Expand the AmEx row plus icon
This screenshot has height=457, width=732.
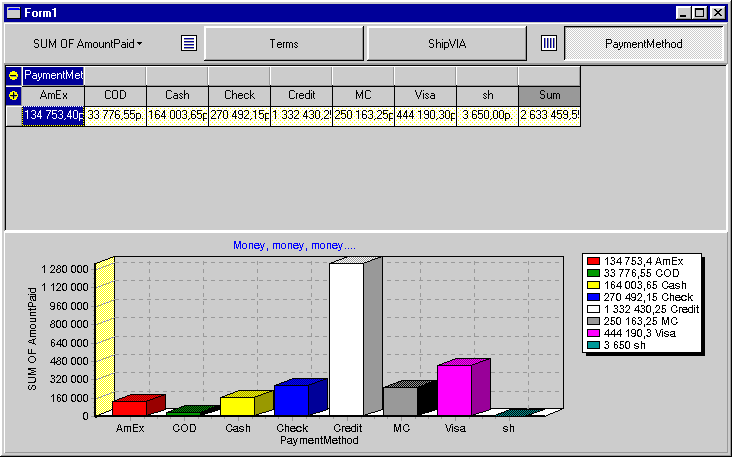tap(13, 95)
